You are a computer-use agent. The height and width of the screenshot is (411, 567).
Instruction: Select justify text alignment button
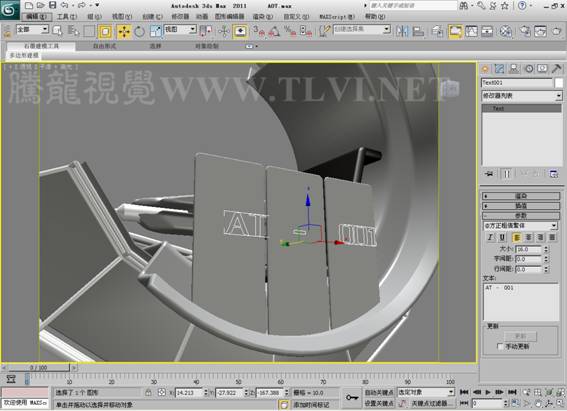[552, 237]
